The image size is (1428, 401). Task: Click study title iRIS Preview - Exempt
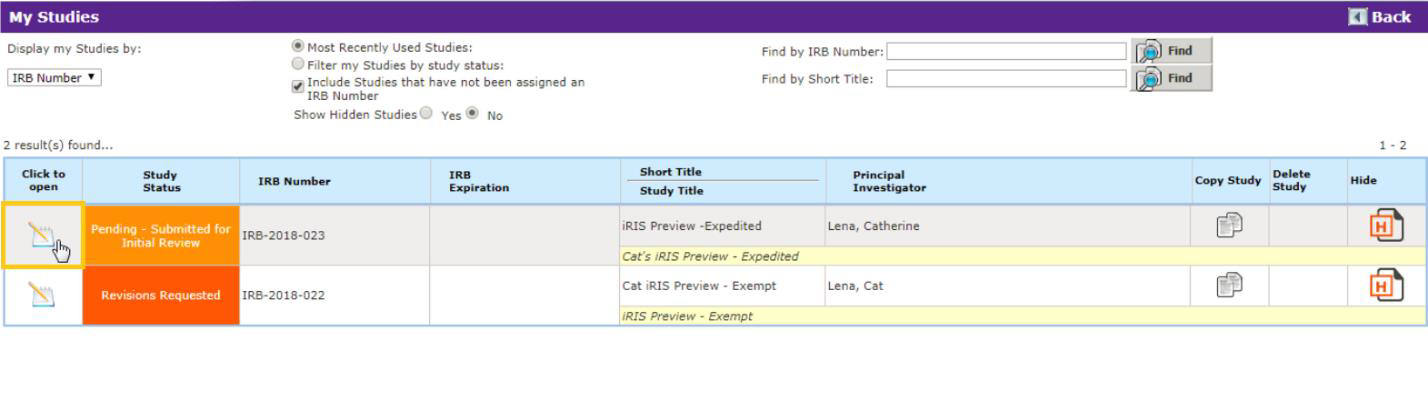click(x=687, y=317)
